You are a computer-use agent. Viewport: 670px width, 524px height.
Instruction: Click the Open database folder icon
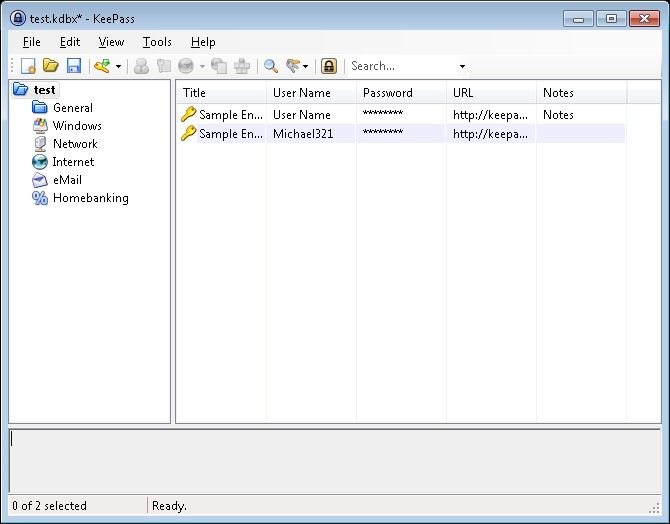(51, 66)
